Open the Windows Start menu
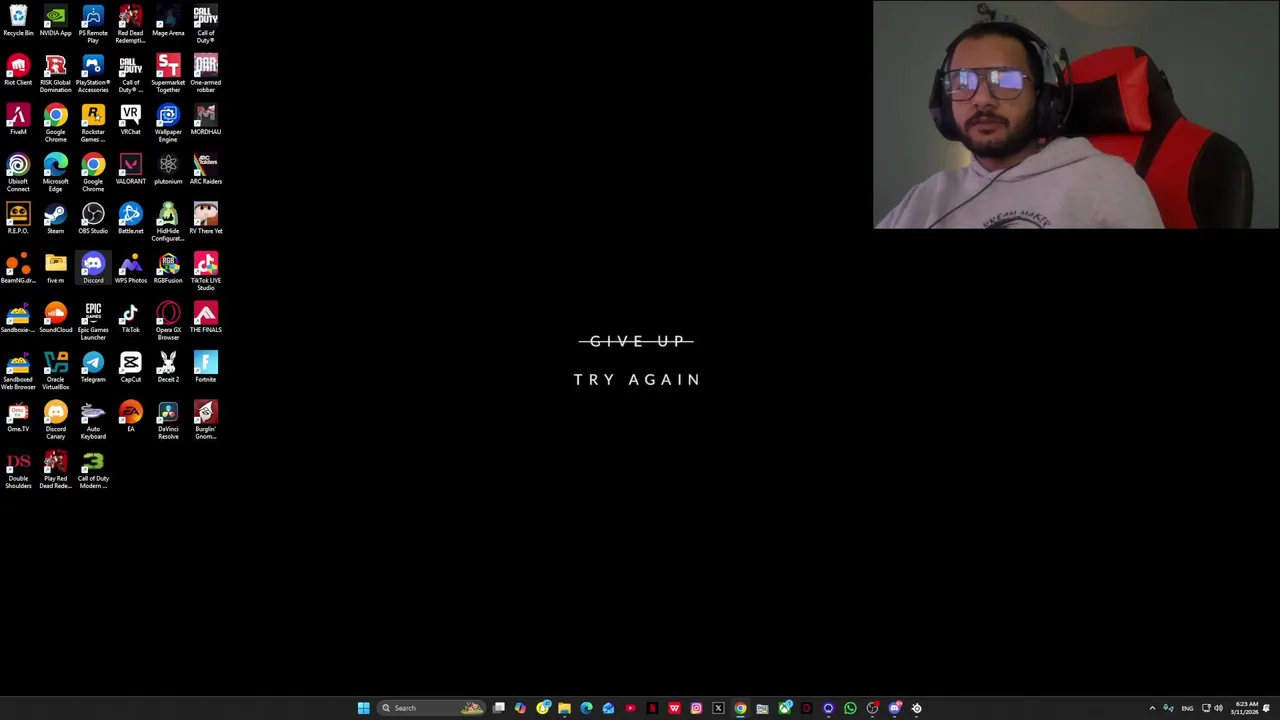 coord(364,708)
